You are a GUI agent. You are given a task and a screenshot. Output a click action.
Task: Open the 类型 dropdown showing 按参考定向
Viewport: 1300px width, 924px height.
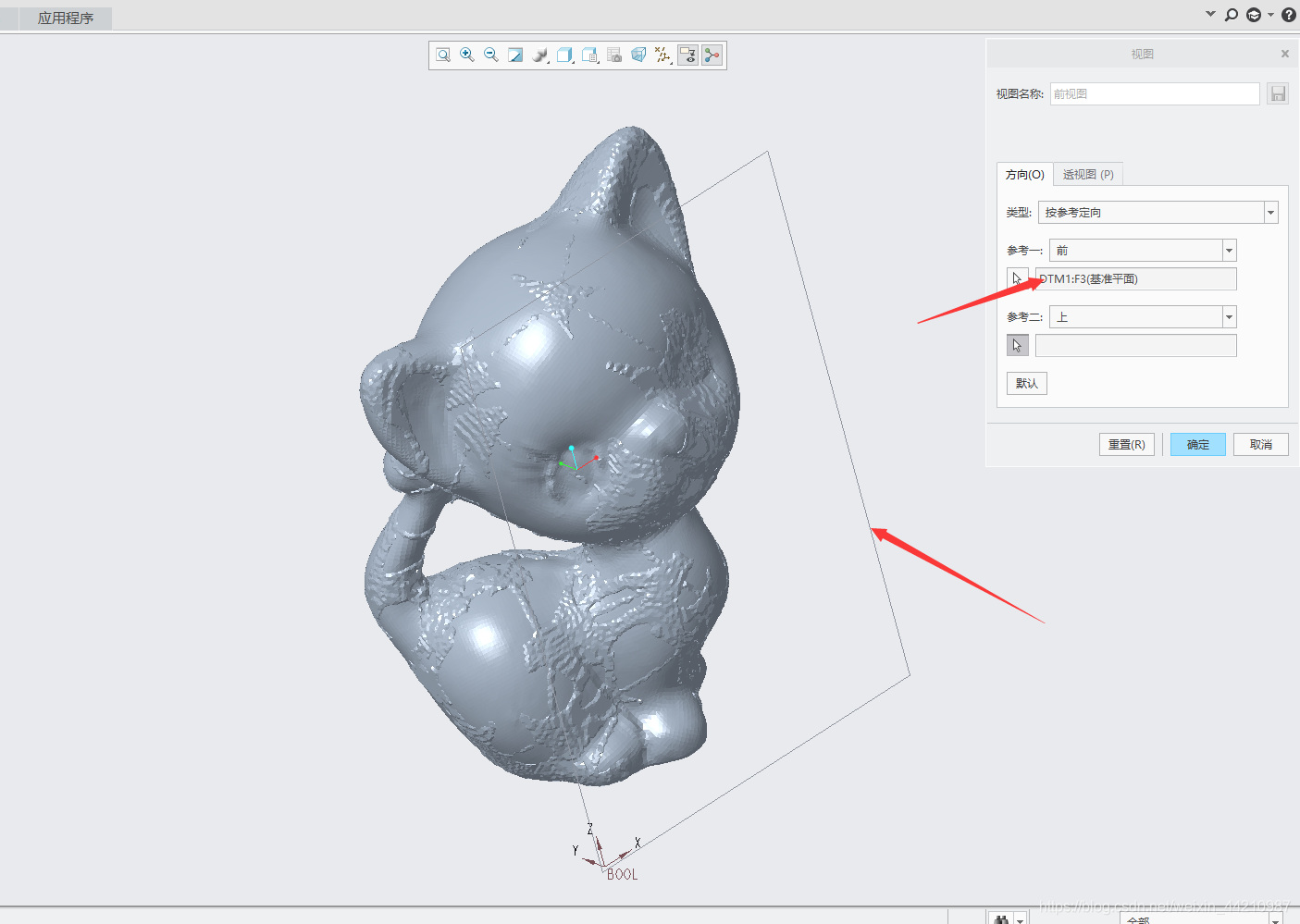coord(1158,213)
